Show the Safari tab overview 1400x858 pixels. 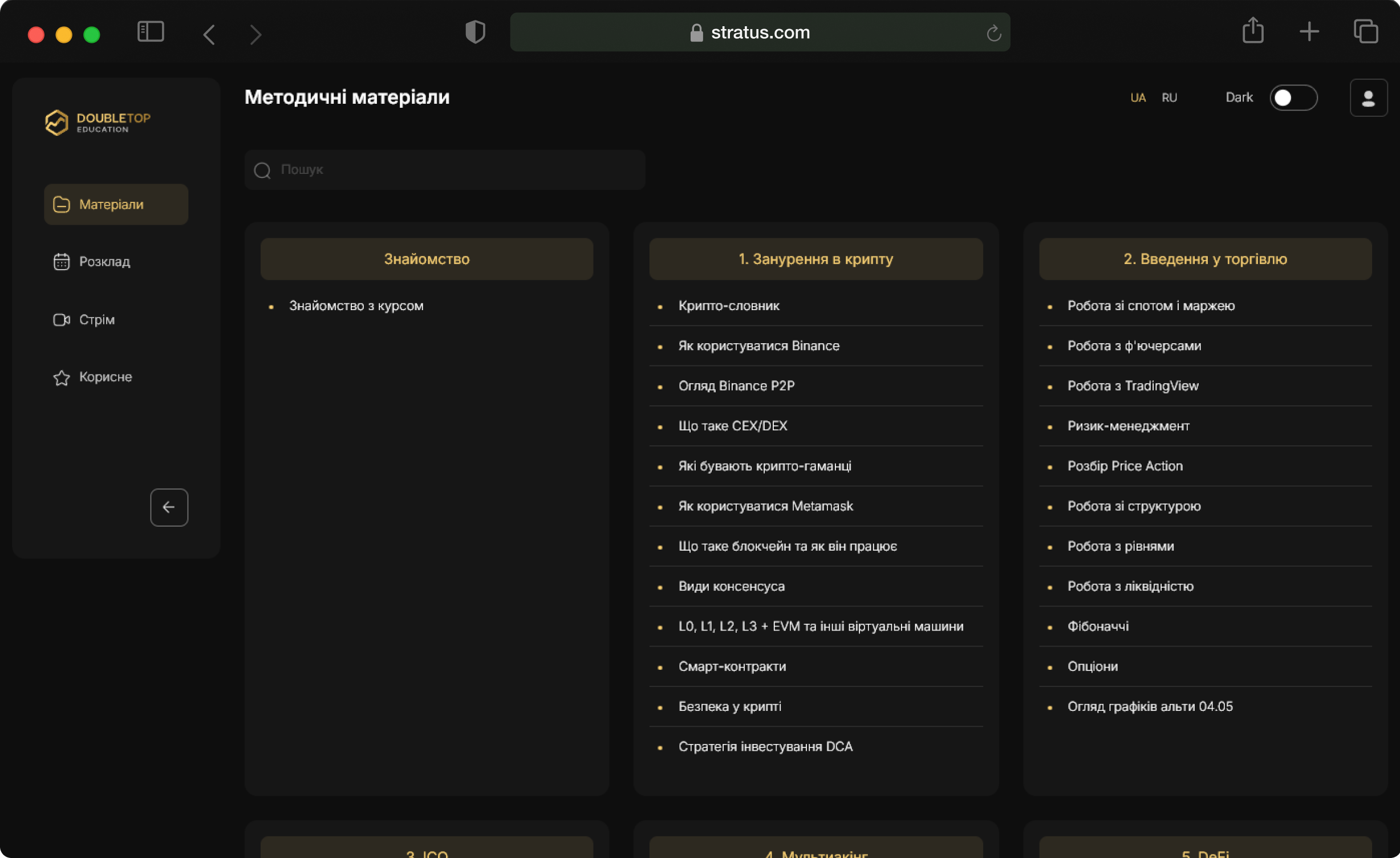[1365, 31]
